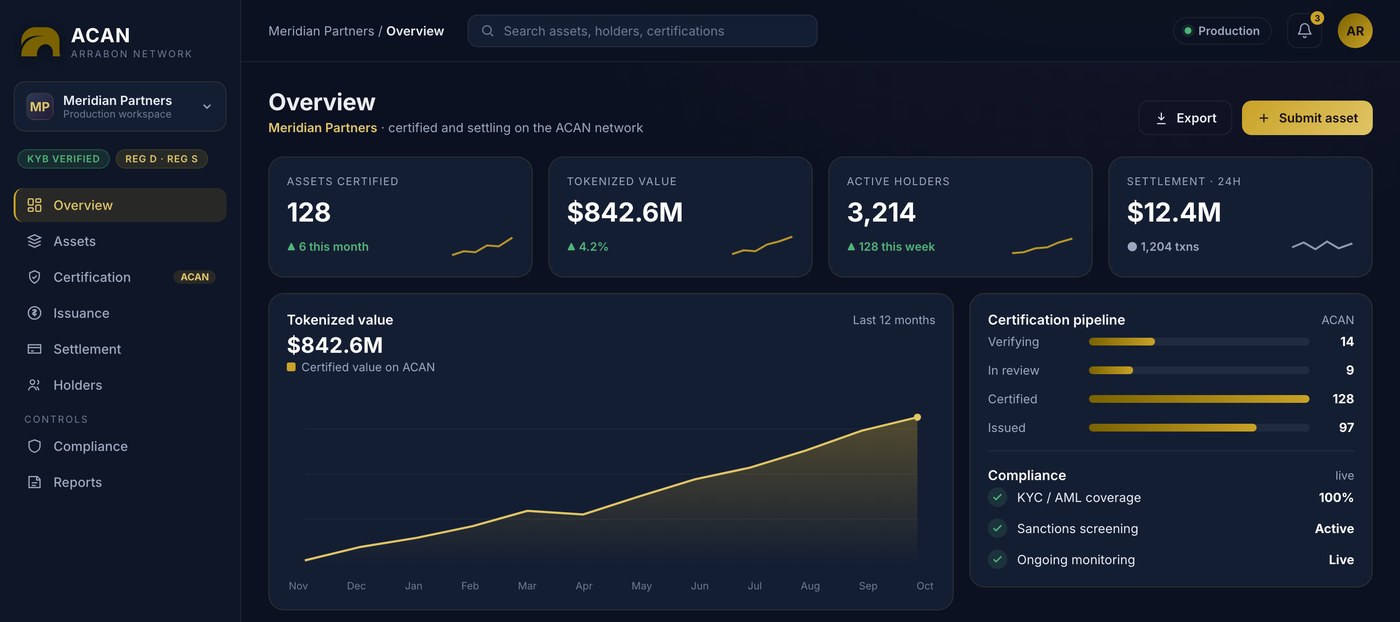Click the Overview grid icon in sidebar
The width and height of the screenshot is (1400, 622).
click(x=35, y=205)
